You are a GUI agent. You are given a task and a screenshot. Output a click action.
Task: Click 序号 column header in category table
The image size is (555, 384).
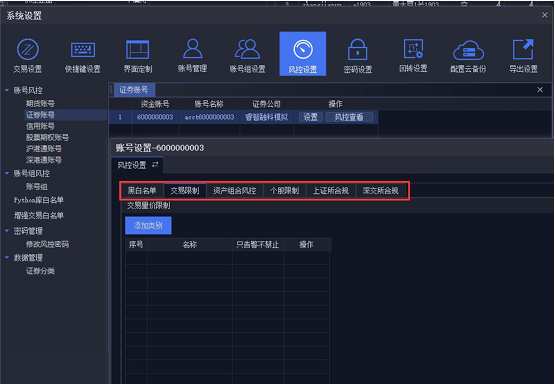point(136,245)
